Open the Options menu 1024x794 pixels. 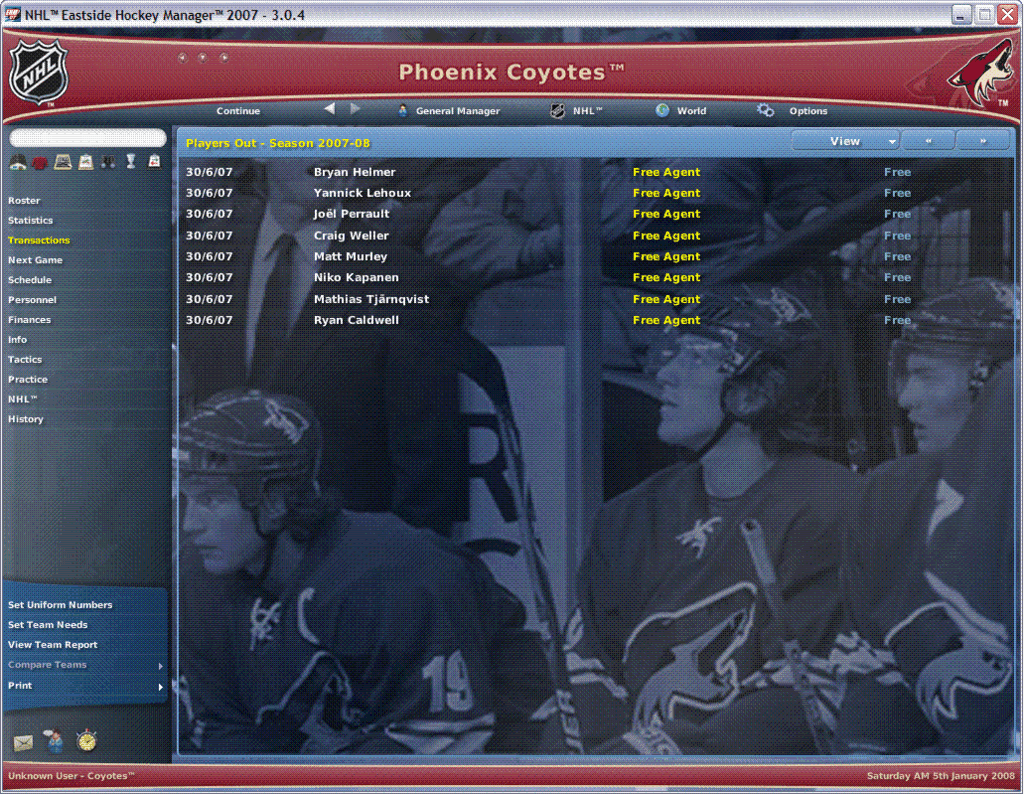coord(808,111)
